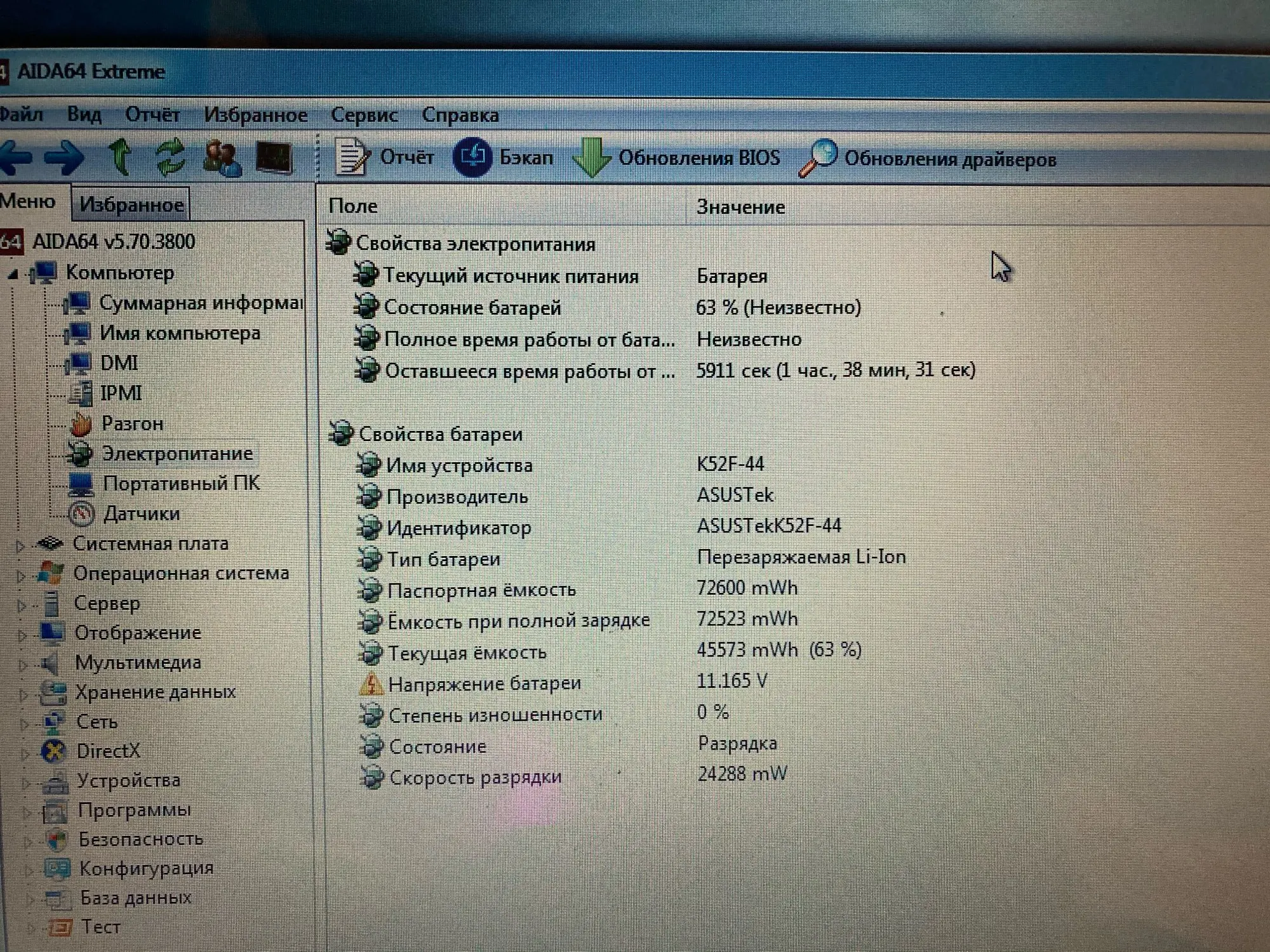1270x952 pixels.
Task: Expand the Системная плата tree node
Action: [20, 545]
